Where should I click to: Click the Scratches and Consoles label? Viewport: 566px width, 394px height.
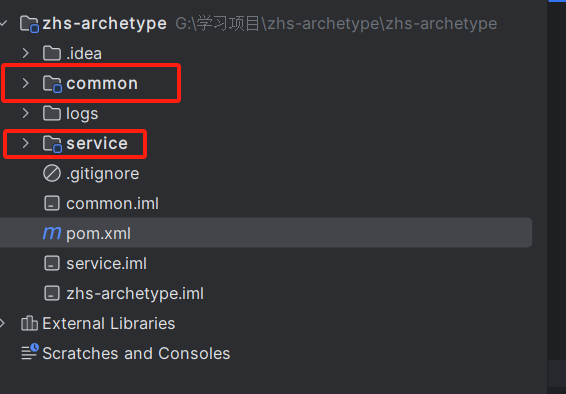[x=136, y=353]
